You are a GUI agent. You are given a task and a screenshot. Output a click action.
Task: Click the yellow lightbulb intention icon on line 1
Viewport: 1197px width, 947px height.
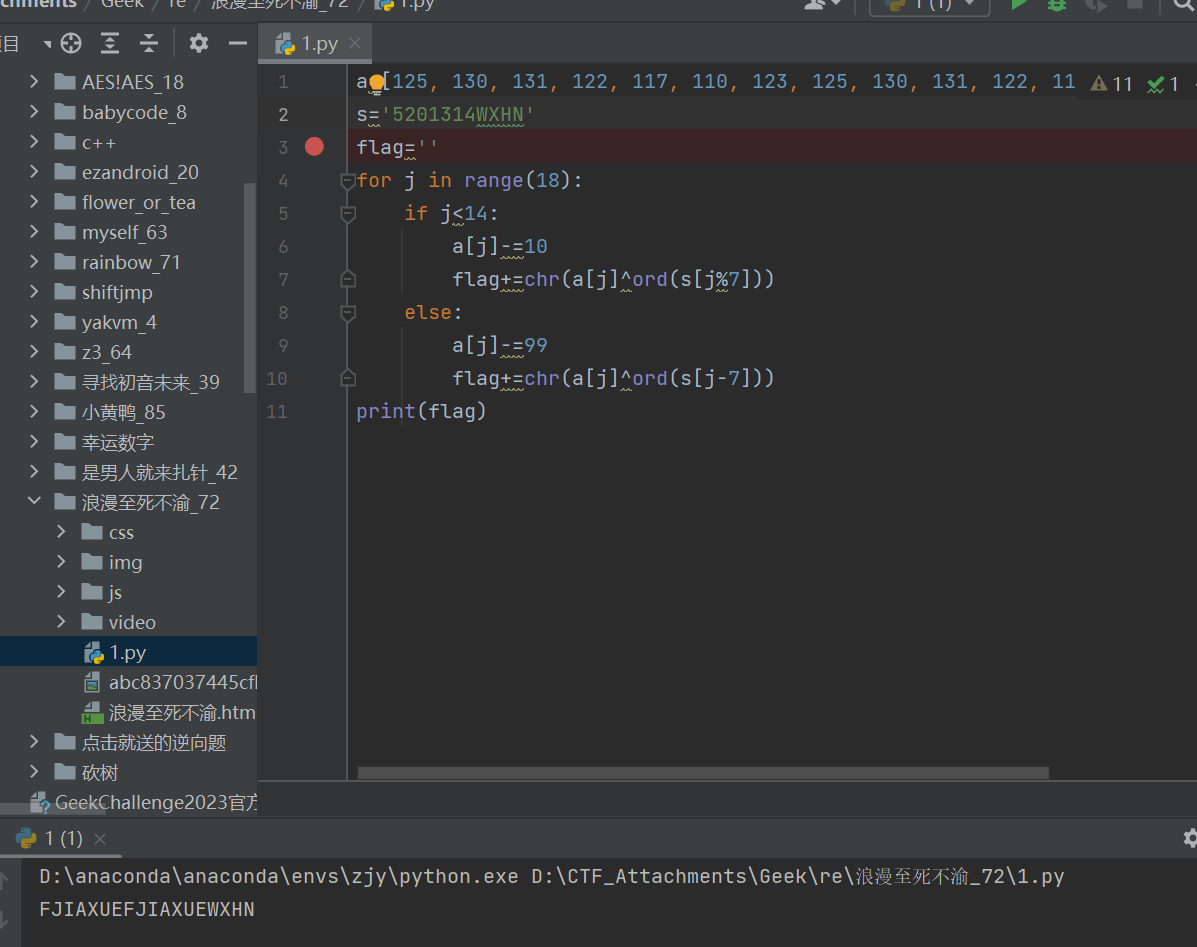click(376, 82)
